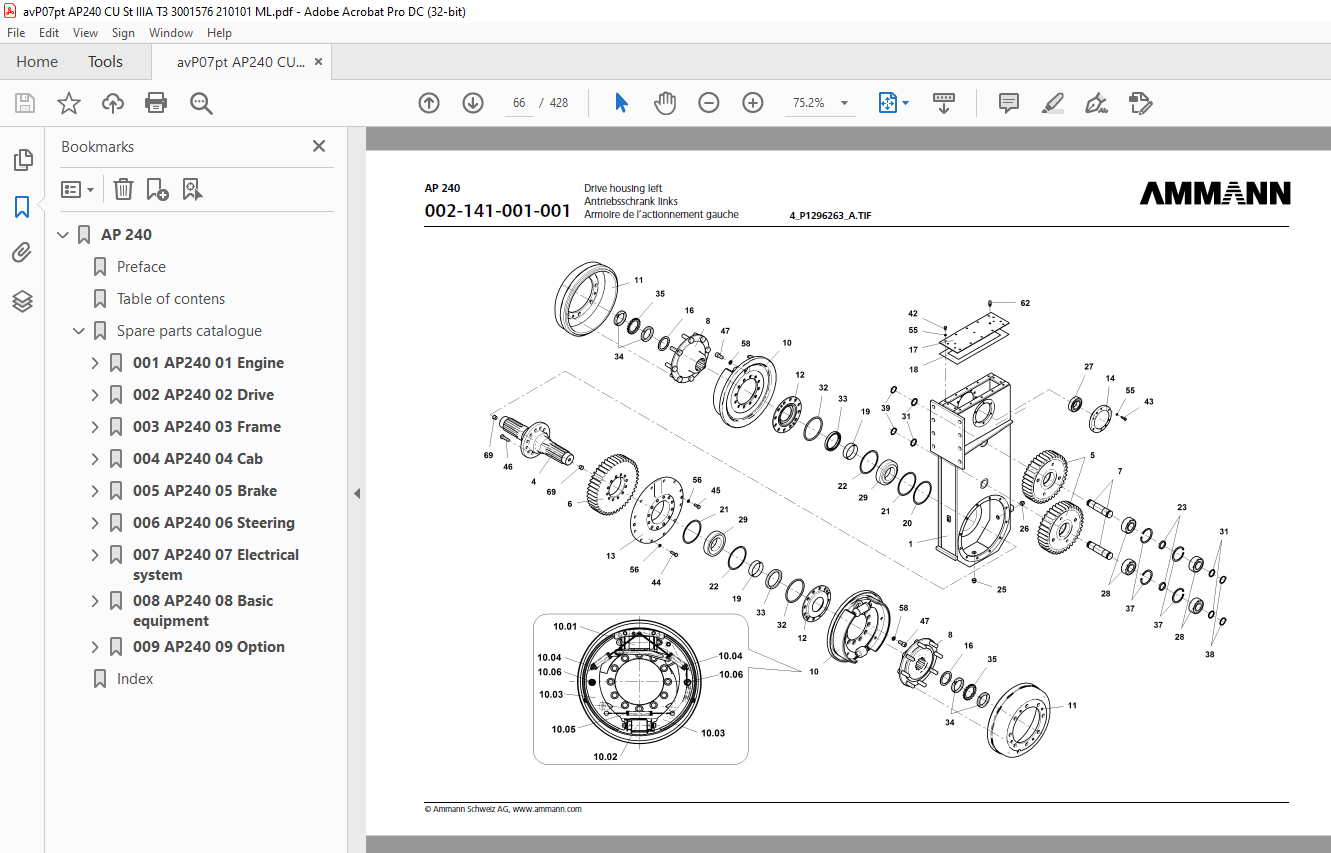Screen dimensions: 1331x853
Task: Jump to Index bookmark
Action: coord(135,679)
